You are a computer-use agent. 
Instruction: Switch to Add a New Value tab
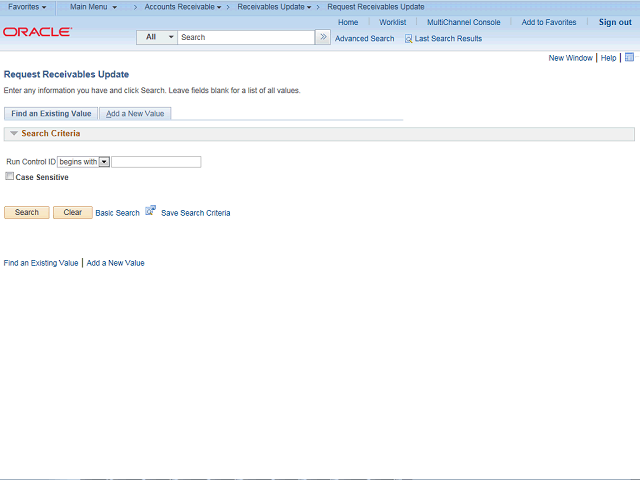coord(135,113)
